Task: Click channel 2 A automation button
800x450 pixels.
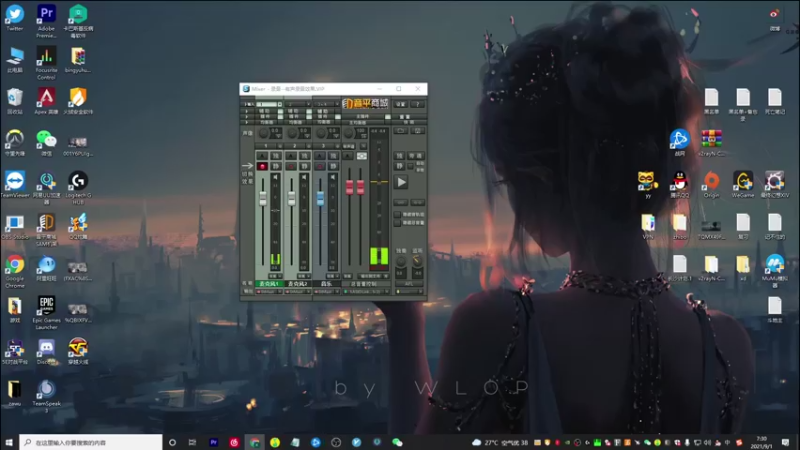Action: click(291, 156)
